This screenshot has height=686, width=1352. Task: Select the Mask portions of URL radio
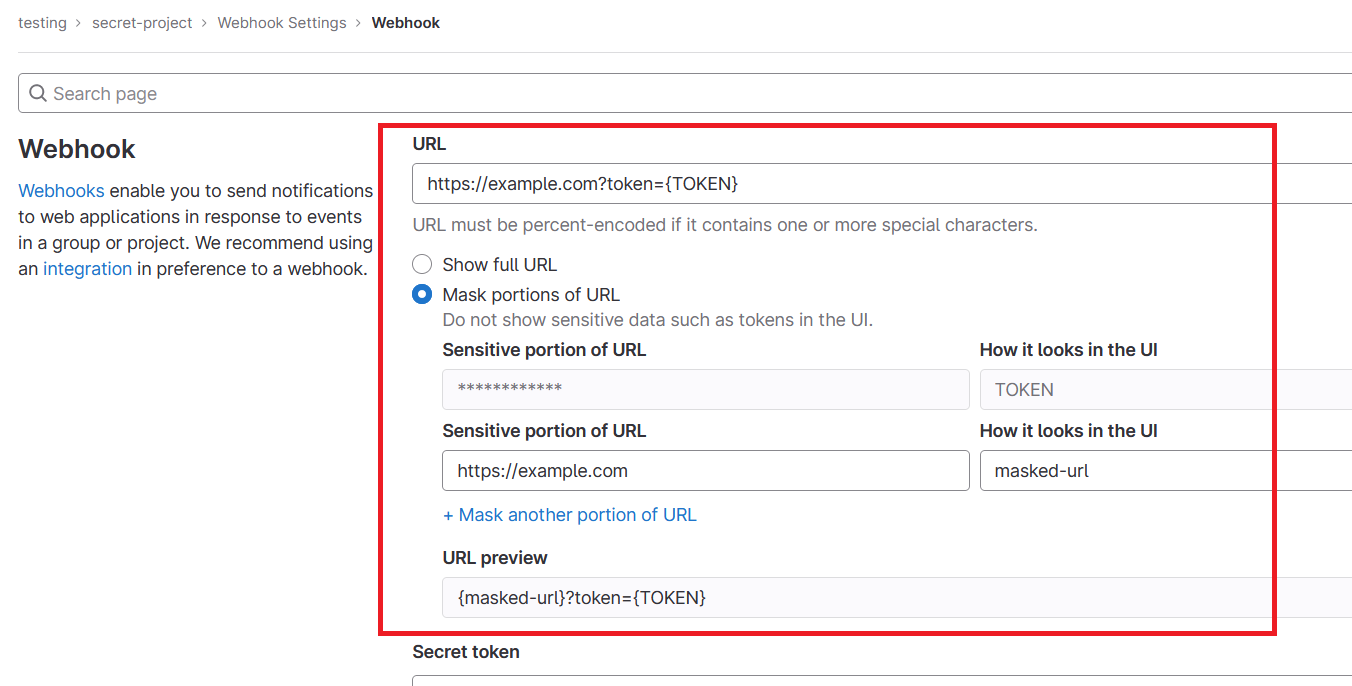click(x=423, y=295)
